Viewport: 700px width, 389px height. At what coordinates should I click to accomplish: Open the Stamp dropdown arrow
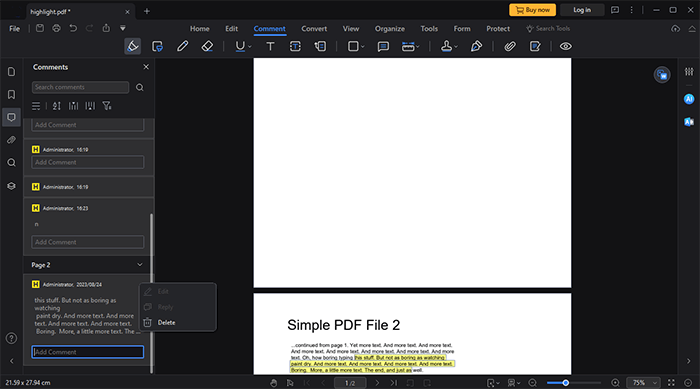click(456, 46)
